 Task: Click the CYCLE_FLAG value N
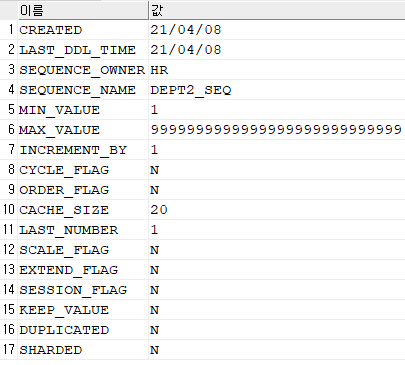(277, 170)
